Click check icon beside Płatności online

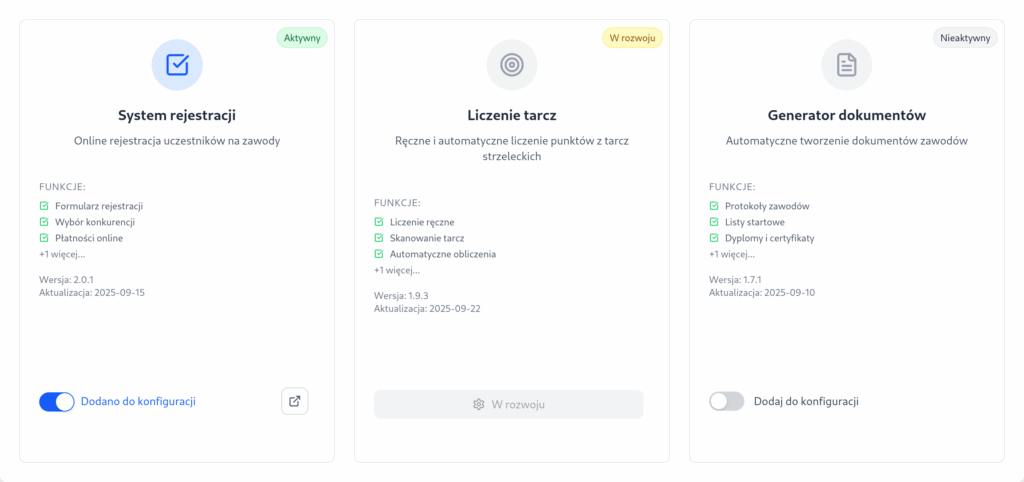[44, 238]
